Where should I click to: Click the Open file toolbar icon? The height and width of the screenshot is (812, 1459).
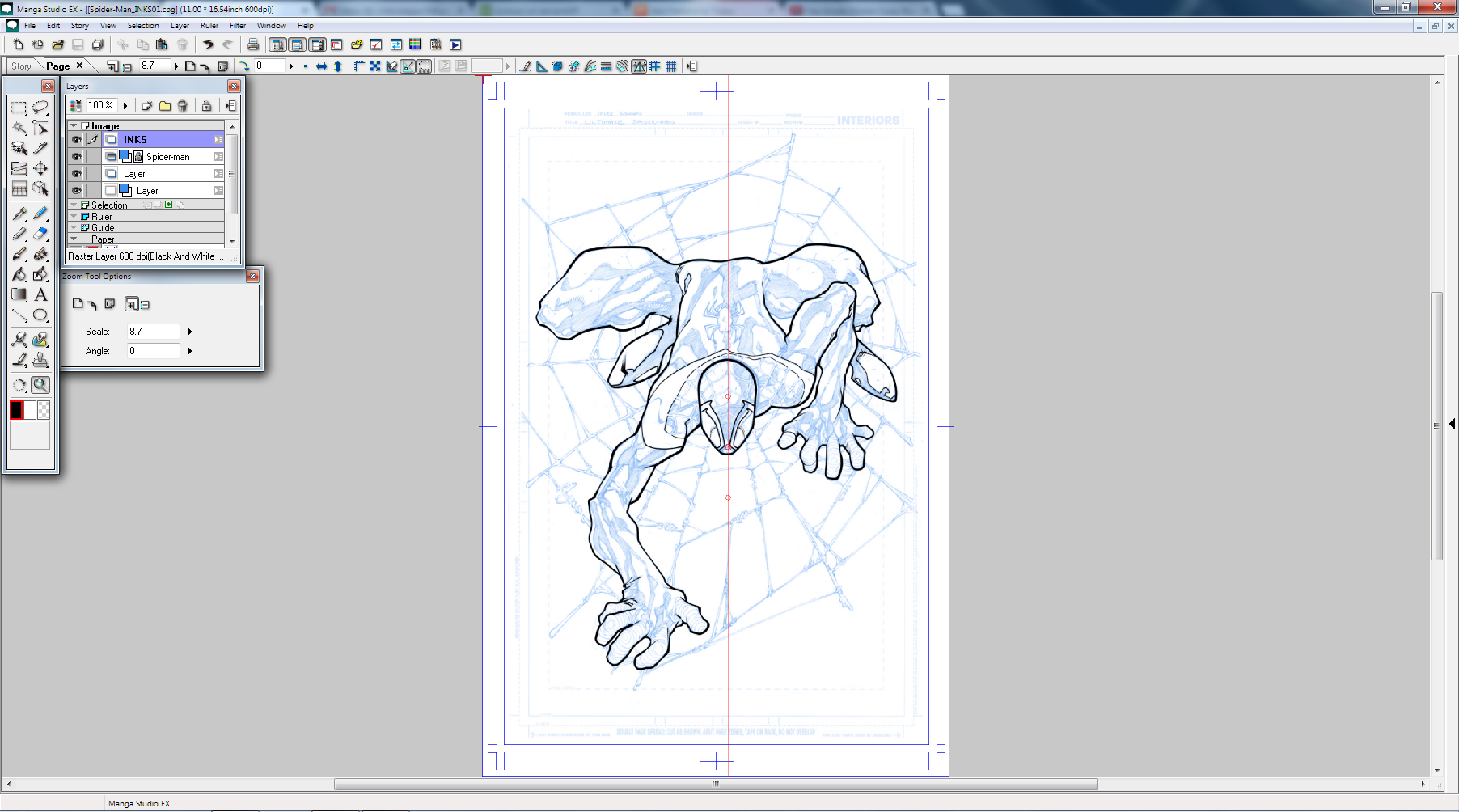(57, 44)
